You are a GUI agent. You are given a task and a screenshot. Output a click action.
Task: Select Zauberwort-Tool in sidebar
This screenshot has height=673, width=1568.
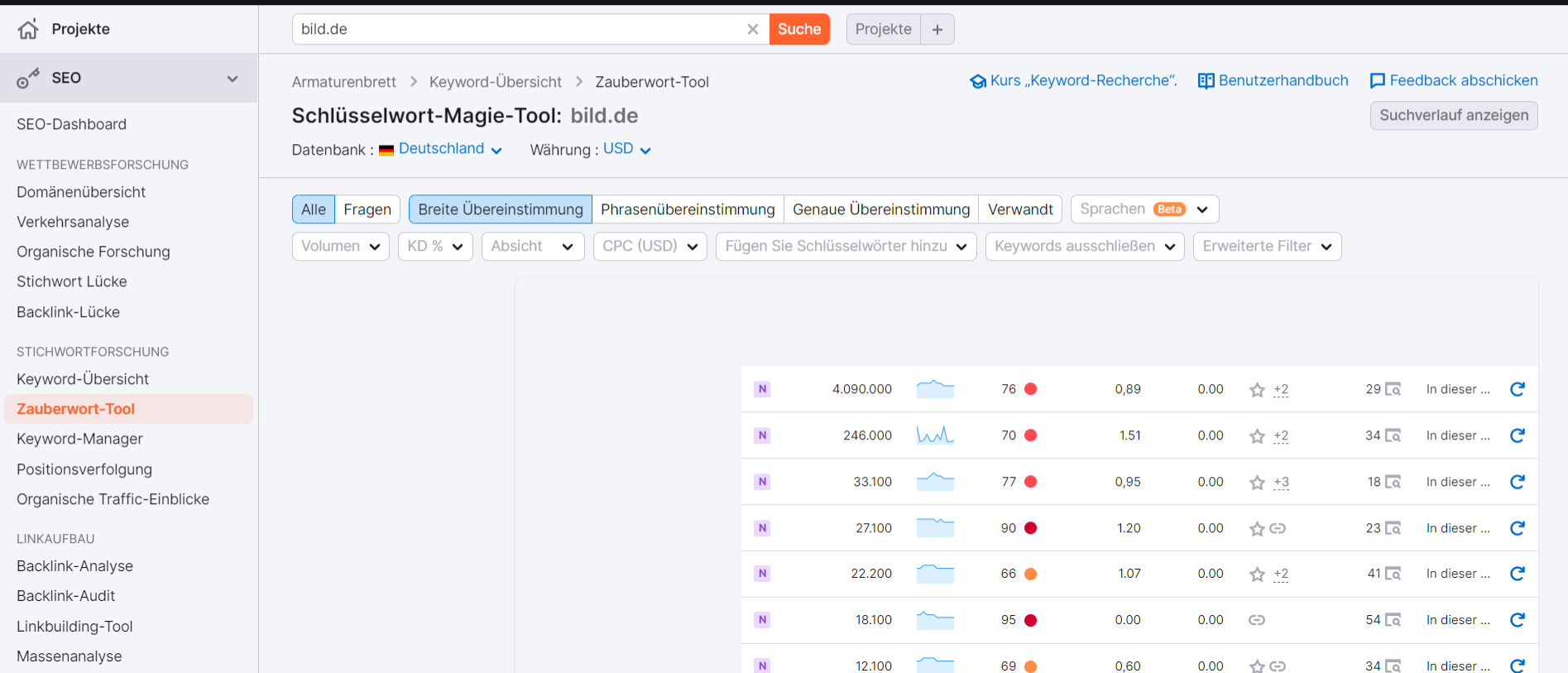[x=128, y=409]
